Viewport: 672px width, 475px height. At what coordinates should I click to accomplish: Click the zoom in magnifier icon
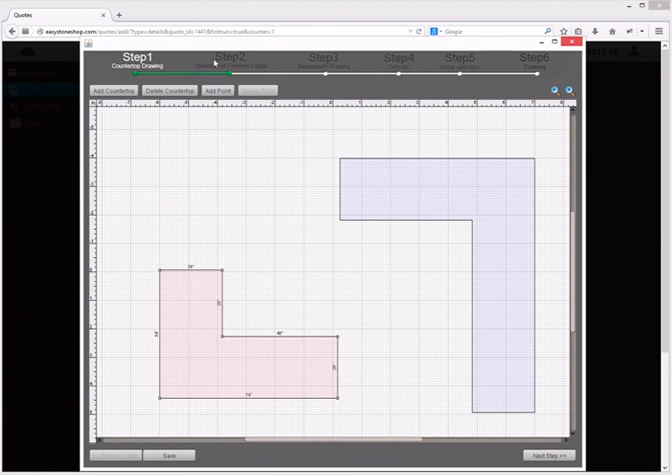tap(569, 91)
